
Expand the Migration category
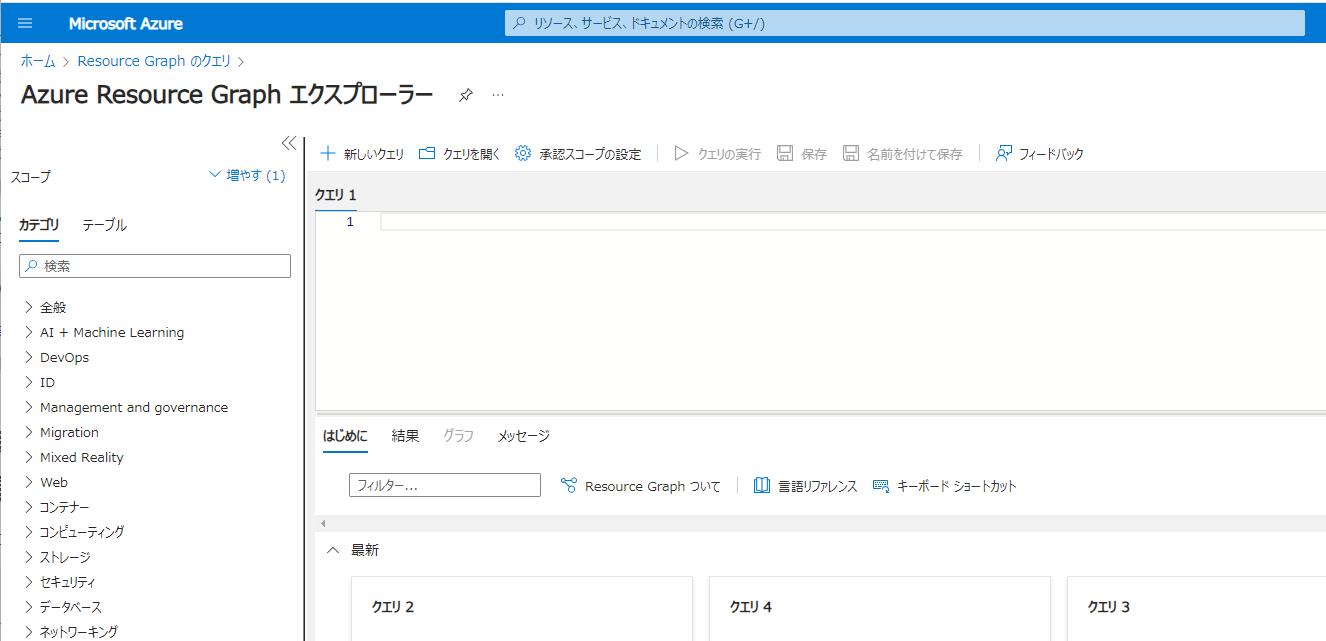[x=29, y=432]
